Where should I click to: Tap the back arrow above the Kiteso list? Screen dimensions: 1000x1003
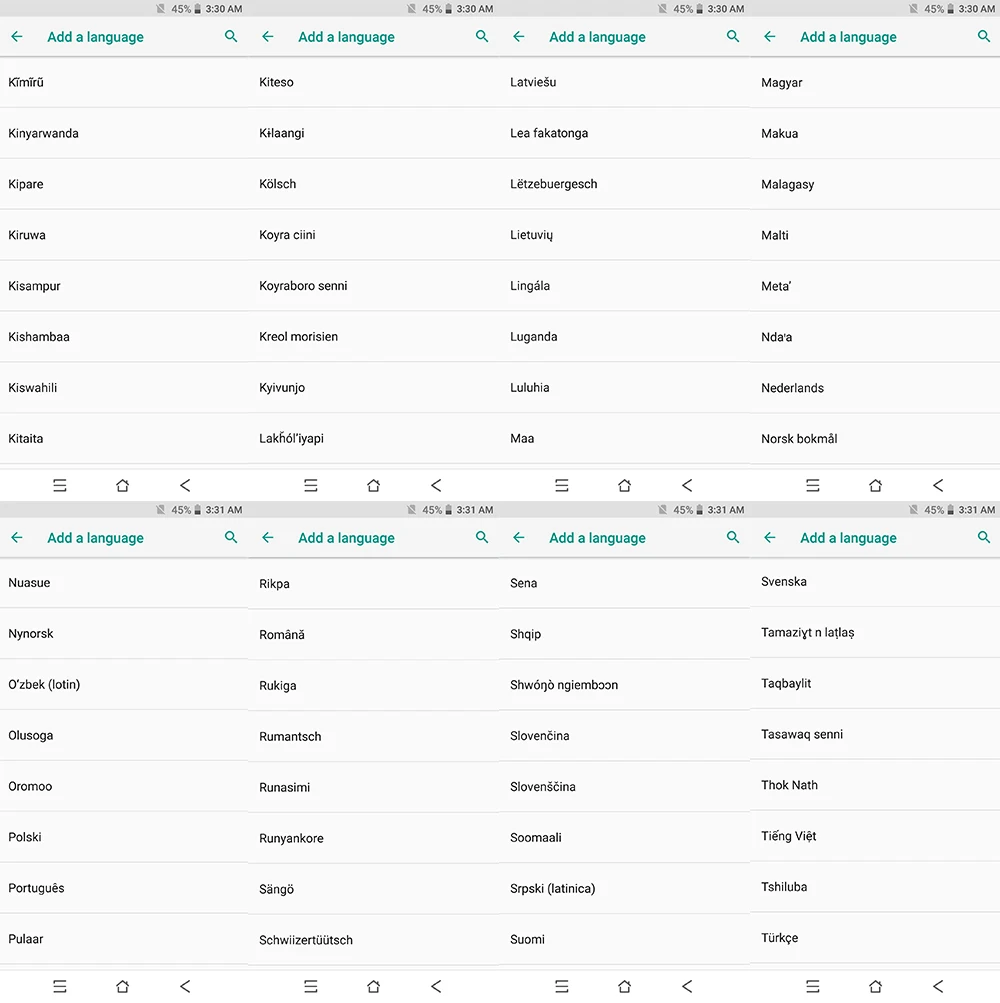268,36
